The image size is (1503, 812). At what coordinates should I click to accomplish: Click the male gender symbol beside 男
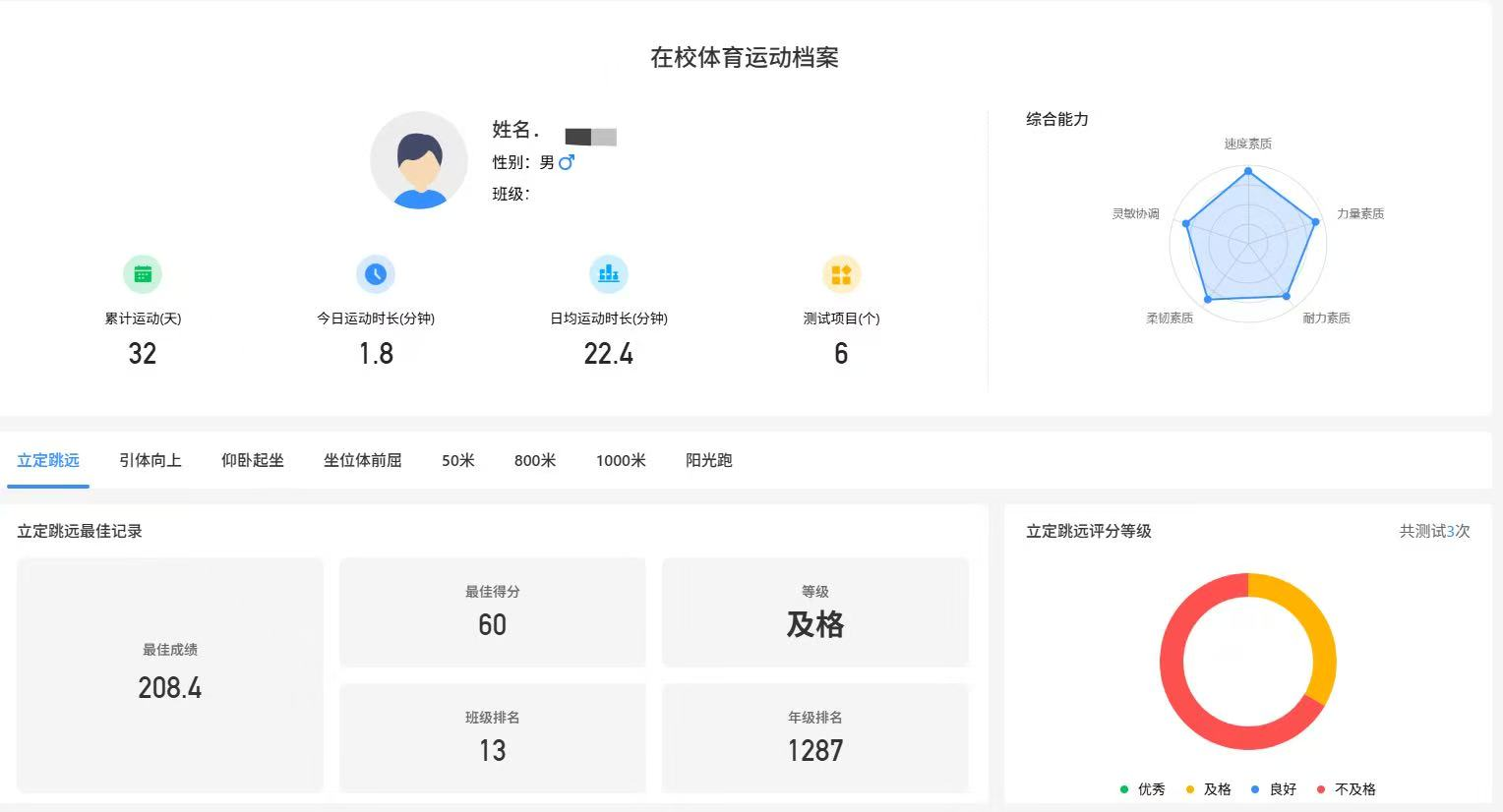(566, 163)
